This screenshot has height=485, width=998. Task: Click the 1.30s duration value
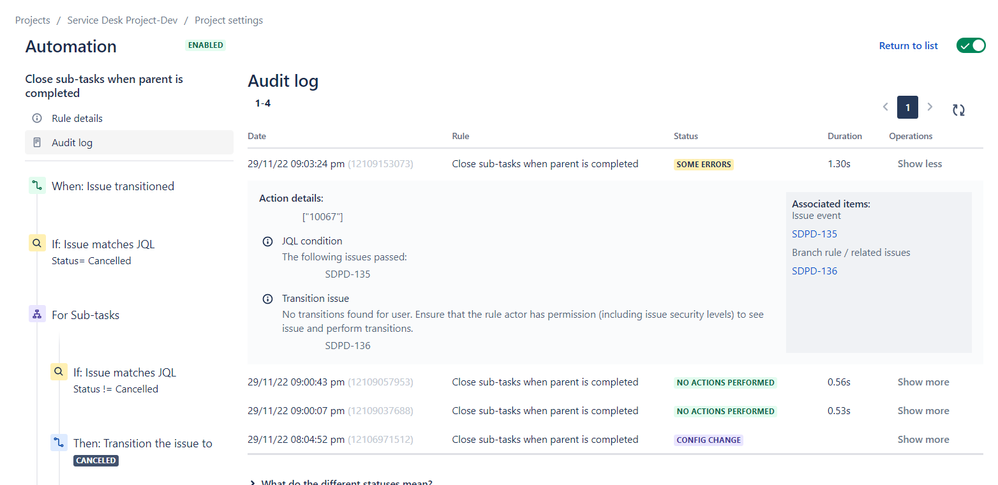839,164
